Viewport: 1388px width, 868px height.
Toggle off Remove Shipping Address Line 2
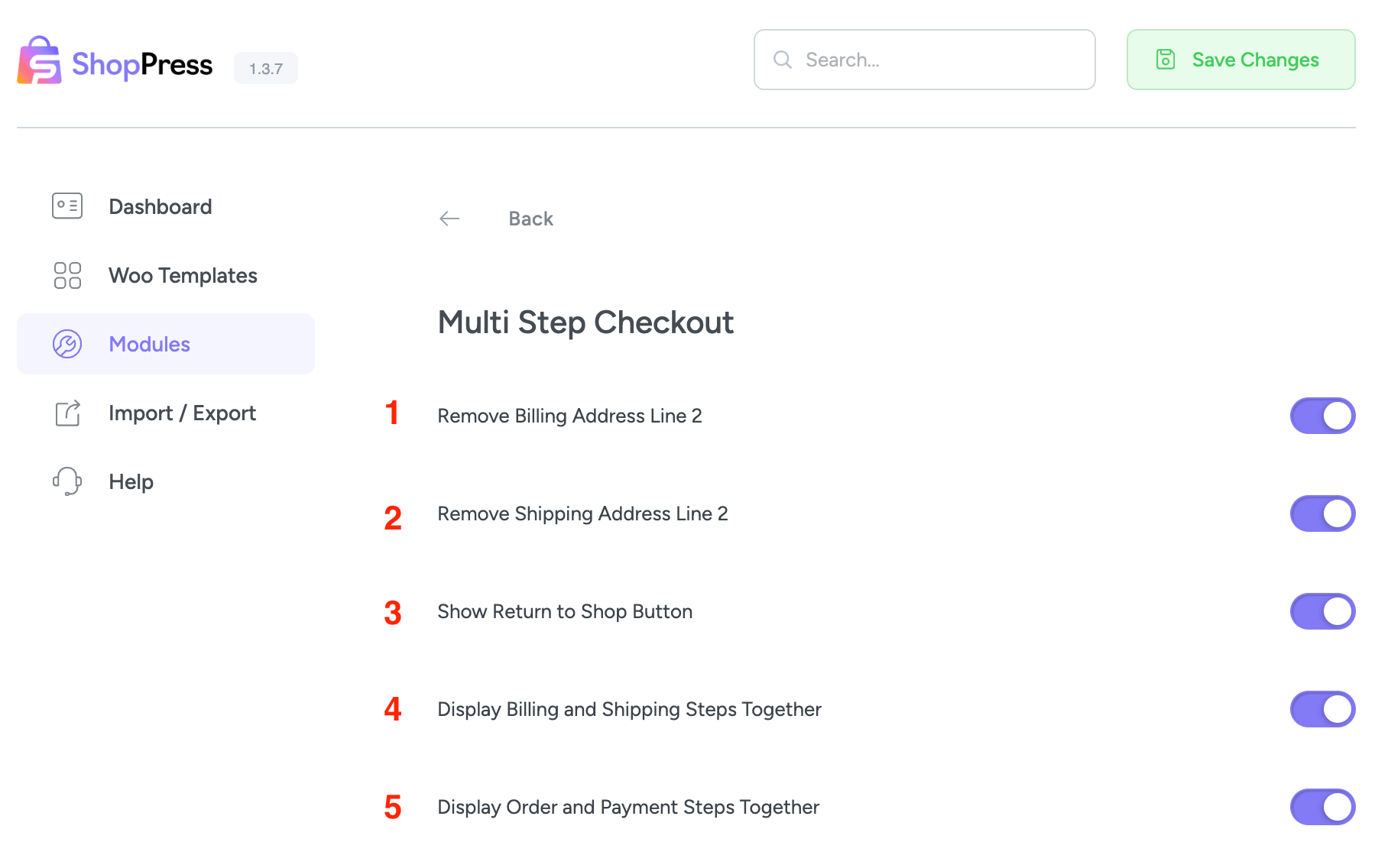tap(1322, 513)
